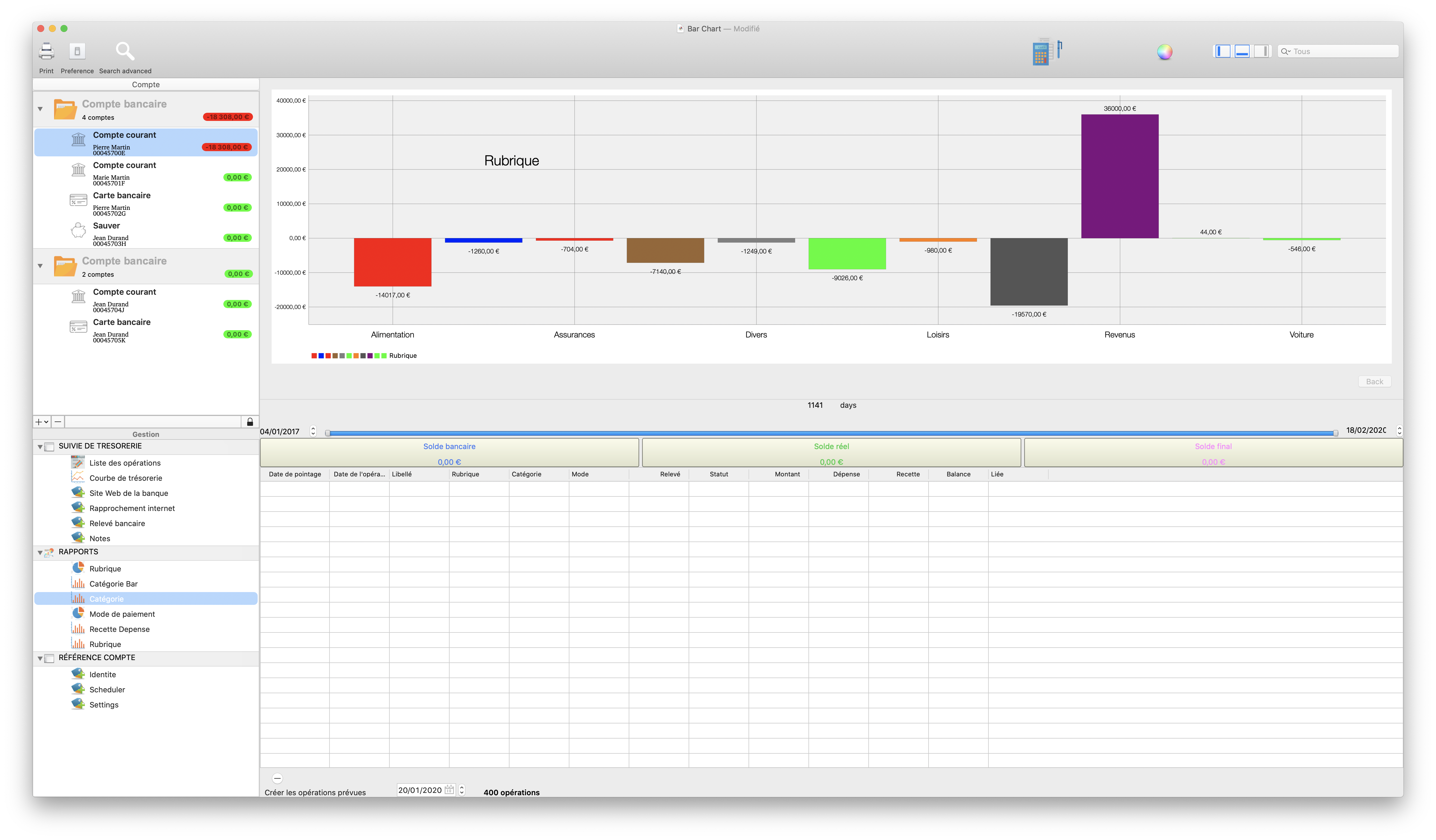Click the Search advanced magnifier icon
The image size is (1436, 840).
pyautogui.click(x=125, y=51)
